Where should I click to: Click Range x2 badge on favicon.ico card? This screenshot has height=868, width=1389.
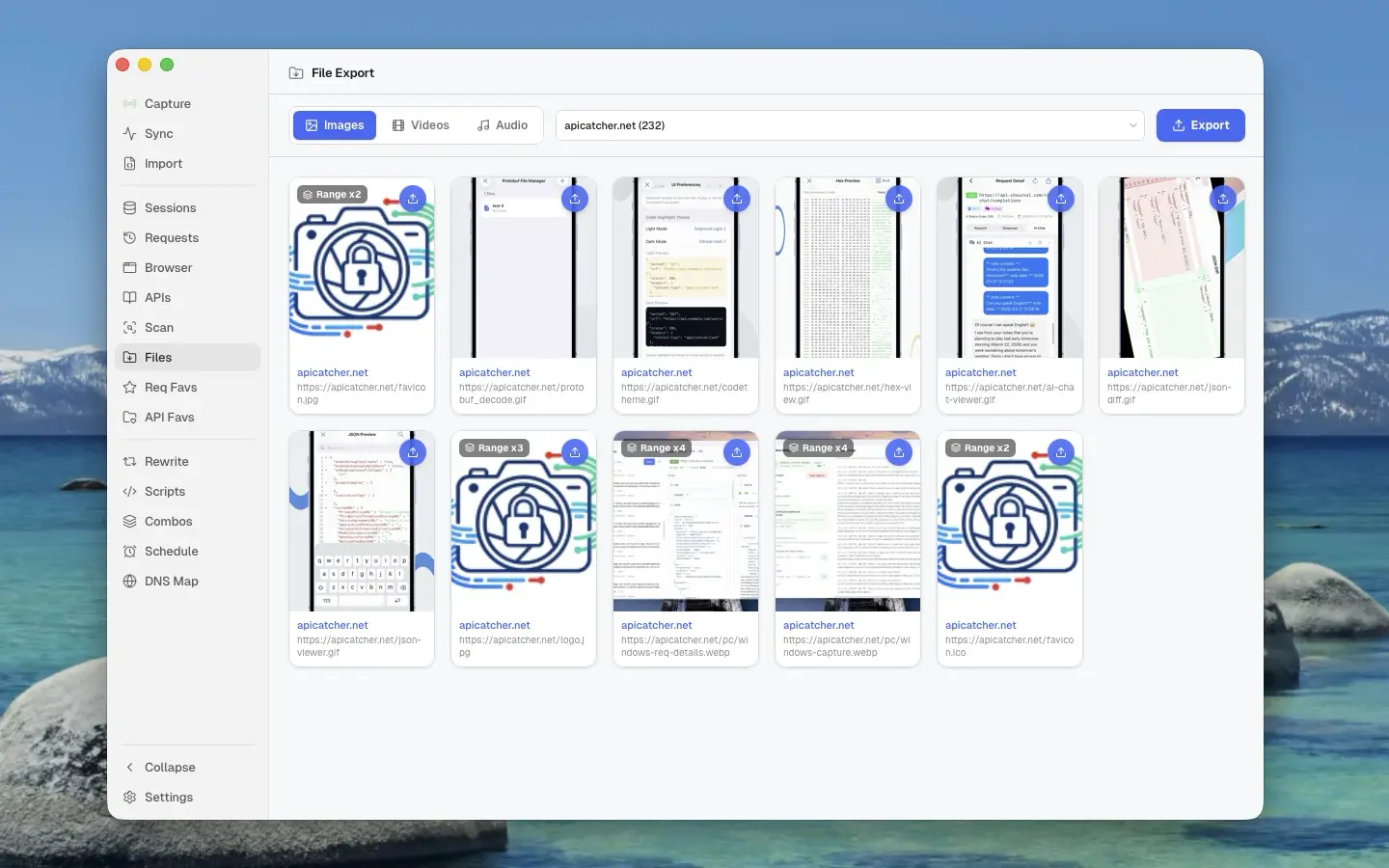coord(980,448)
